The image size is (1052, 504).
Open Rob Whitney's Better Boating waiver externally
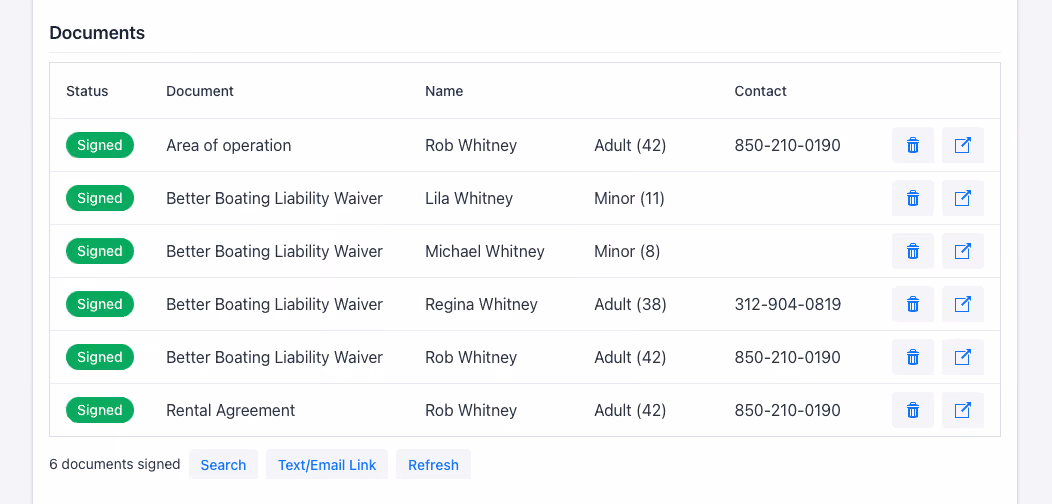pyautogui.click(x=963, y=357)
